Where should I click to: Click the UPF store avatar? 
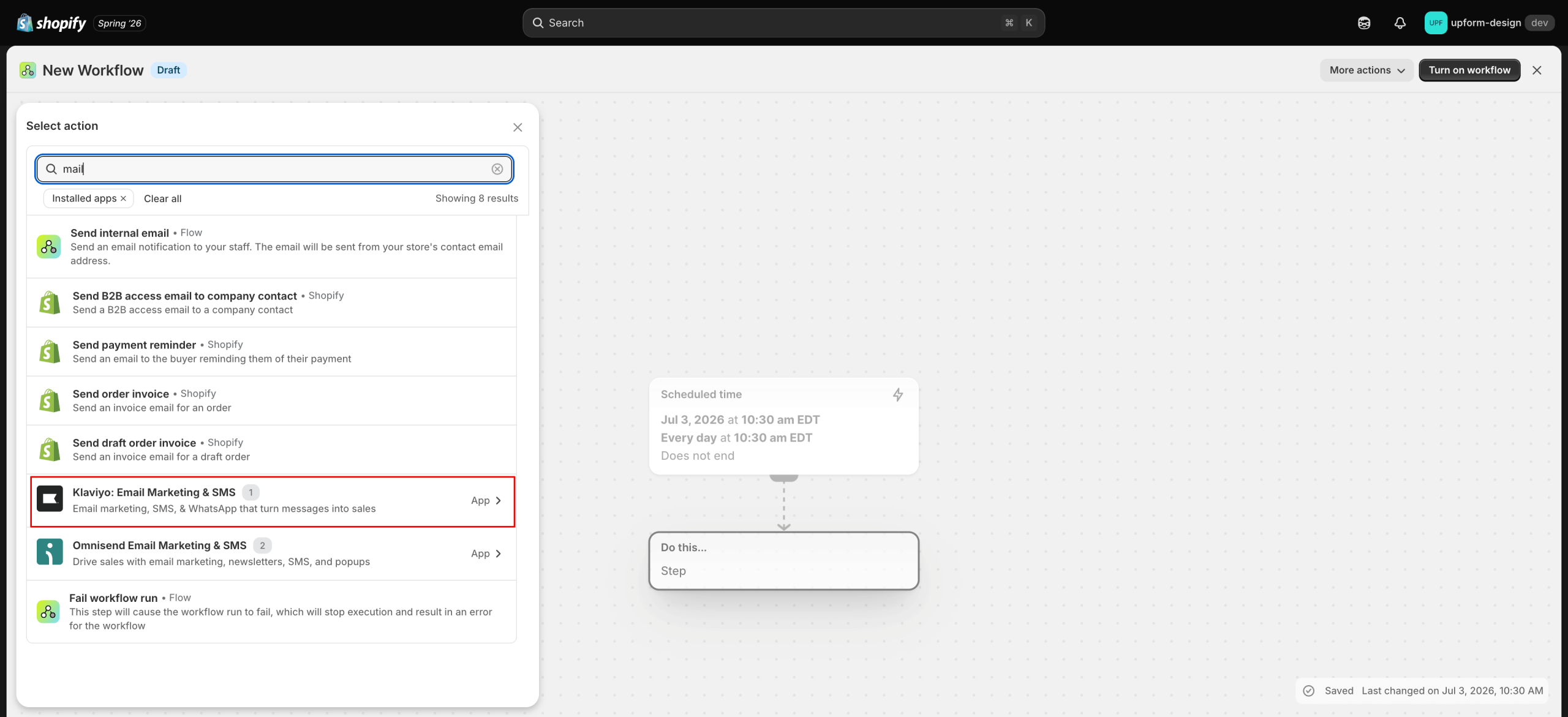[x=1436, y=23]
